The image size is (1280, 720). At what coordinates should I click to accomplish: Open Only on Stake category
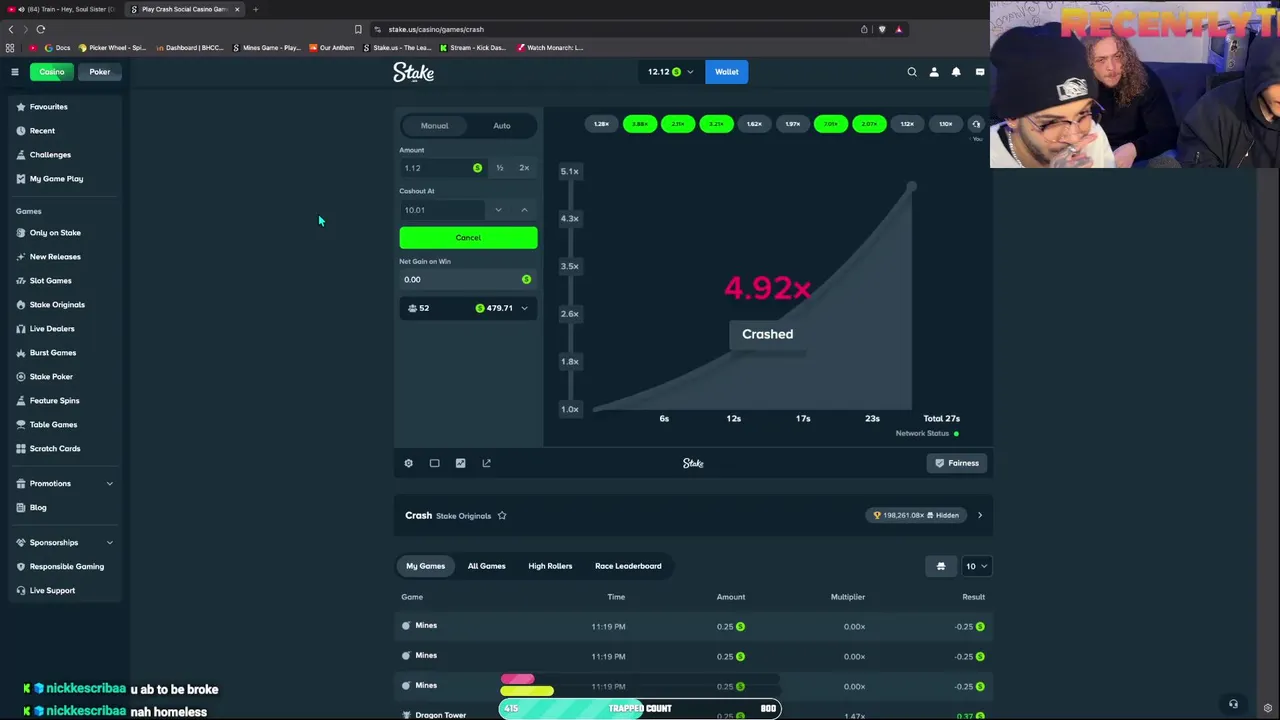click(x=55, y=233)
